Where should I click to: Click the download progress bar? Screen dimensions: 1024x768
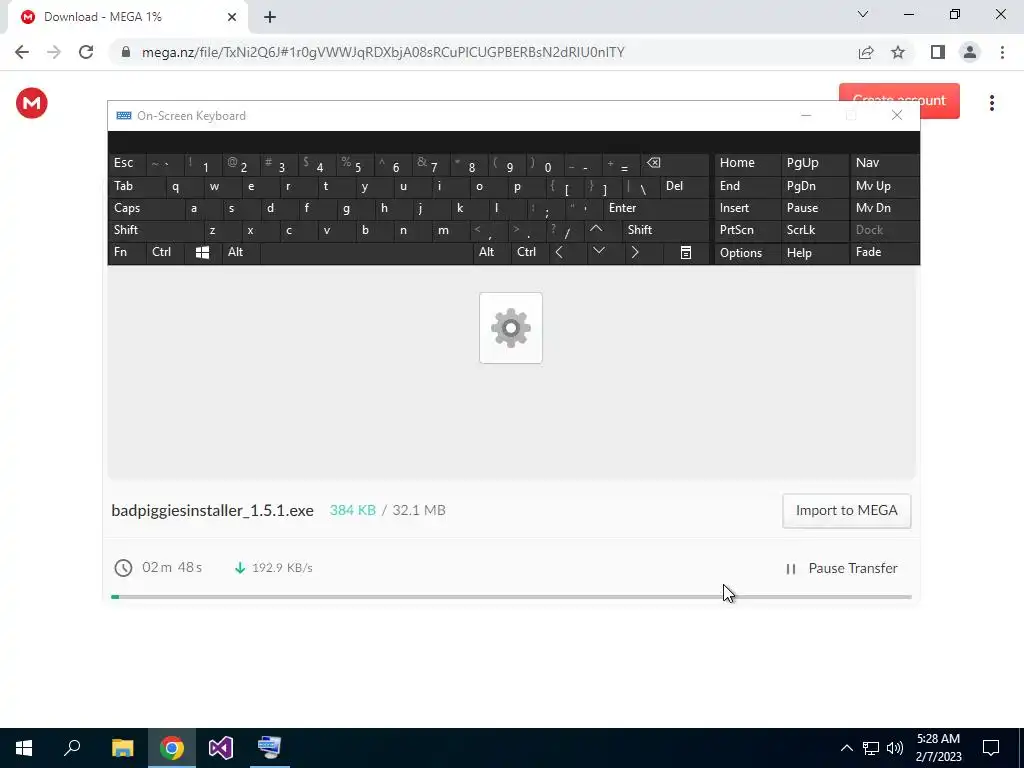pos(511,597)
